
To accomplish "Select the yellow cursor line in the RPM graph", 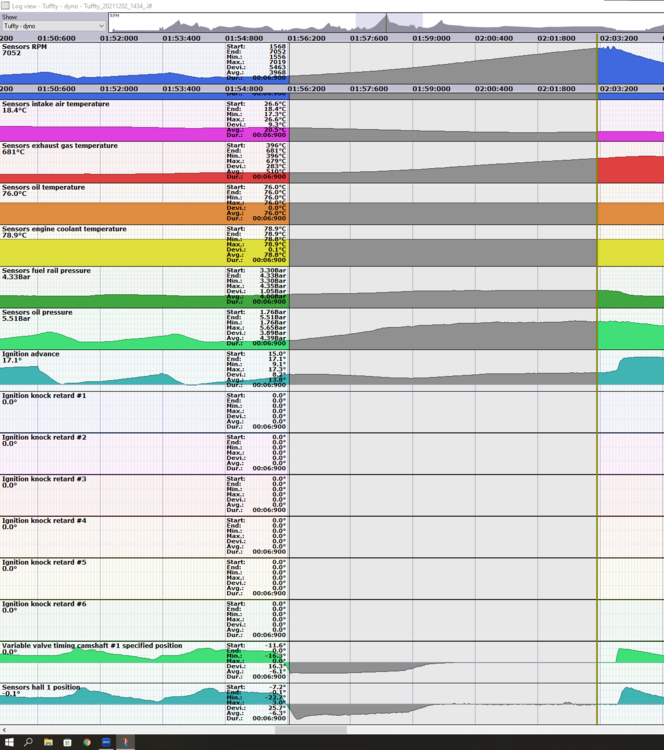I will (x=597, y=65).
